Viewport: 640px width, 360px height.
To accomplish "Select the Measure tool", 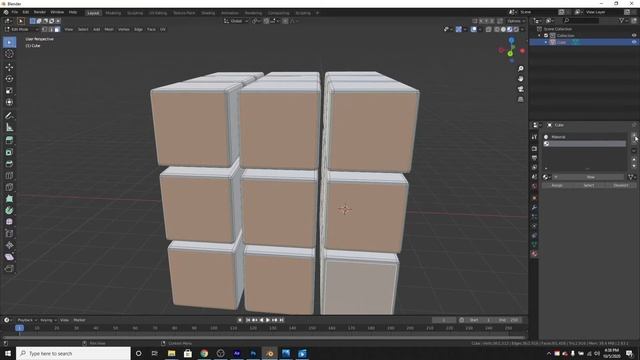I will click(9, 127).
